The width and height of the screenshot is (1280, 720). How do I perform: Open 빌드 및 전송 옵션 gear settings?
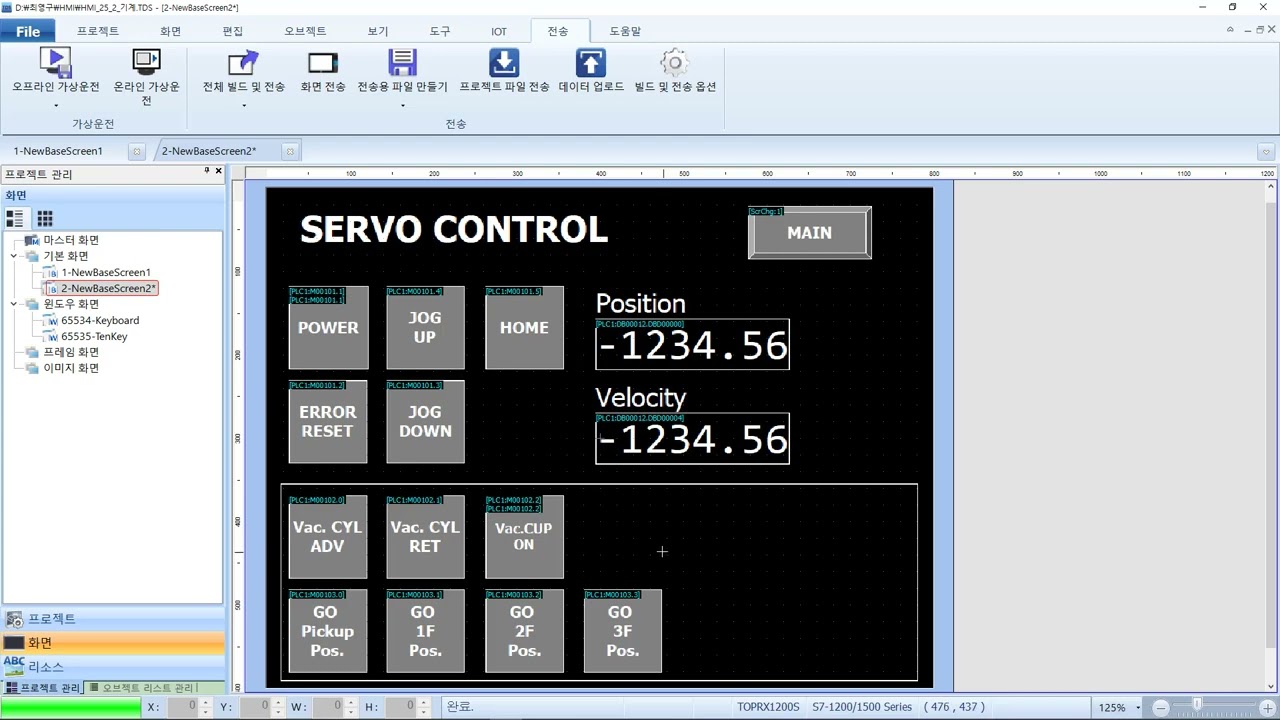(675, 64)
